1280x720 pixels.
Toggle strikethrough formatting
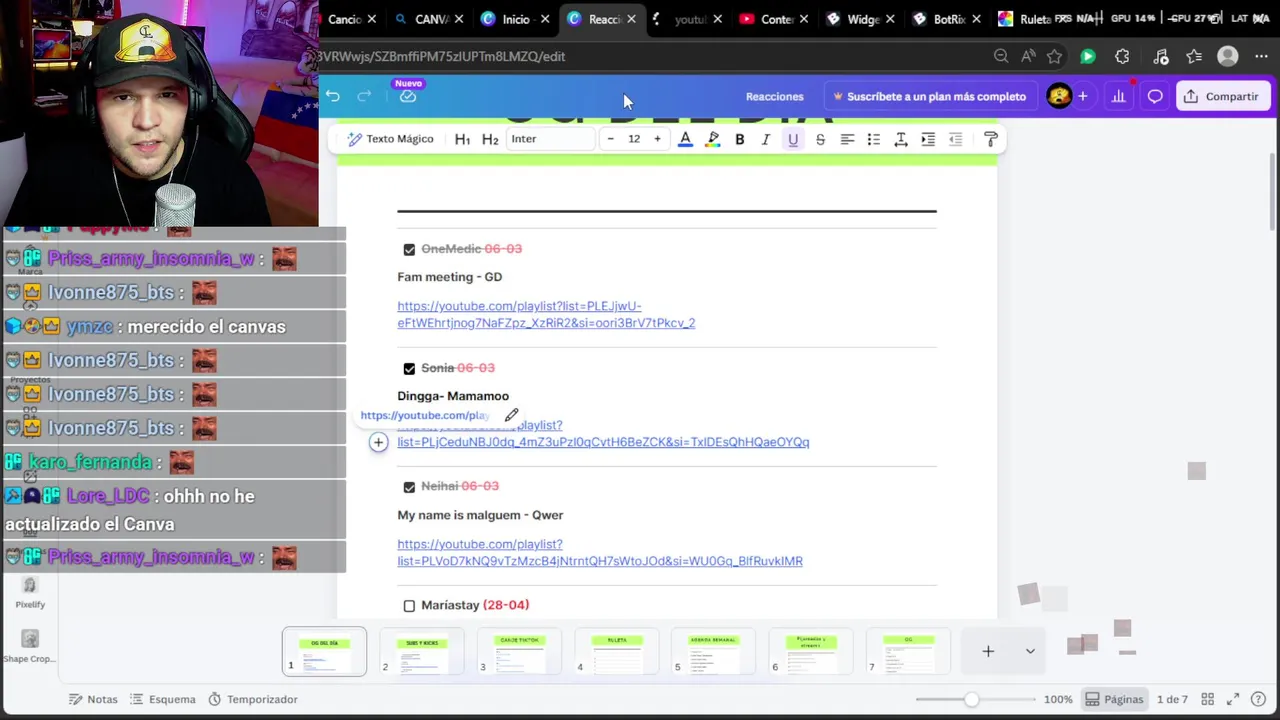click(820, 139)
